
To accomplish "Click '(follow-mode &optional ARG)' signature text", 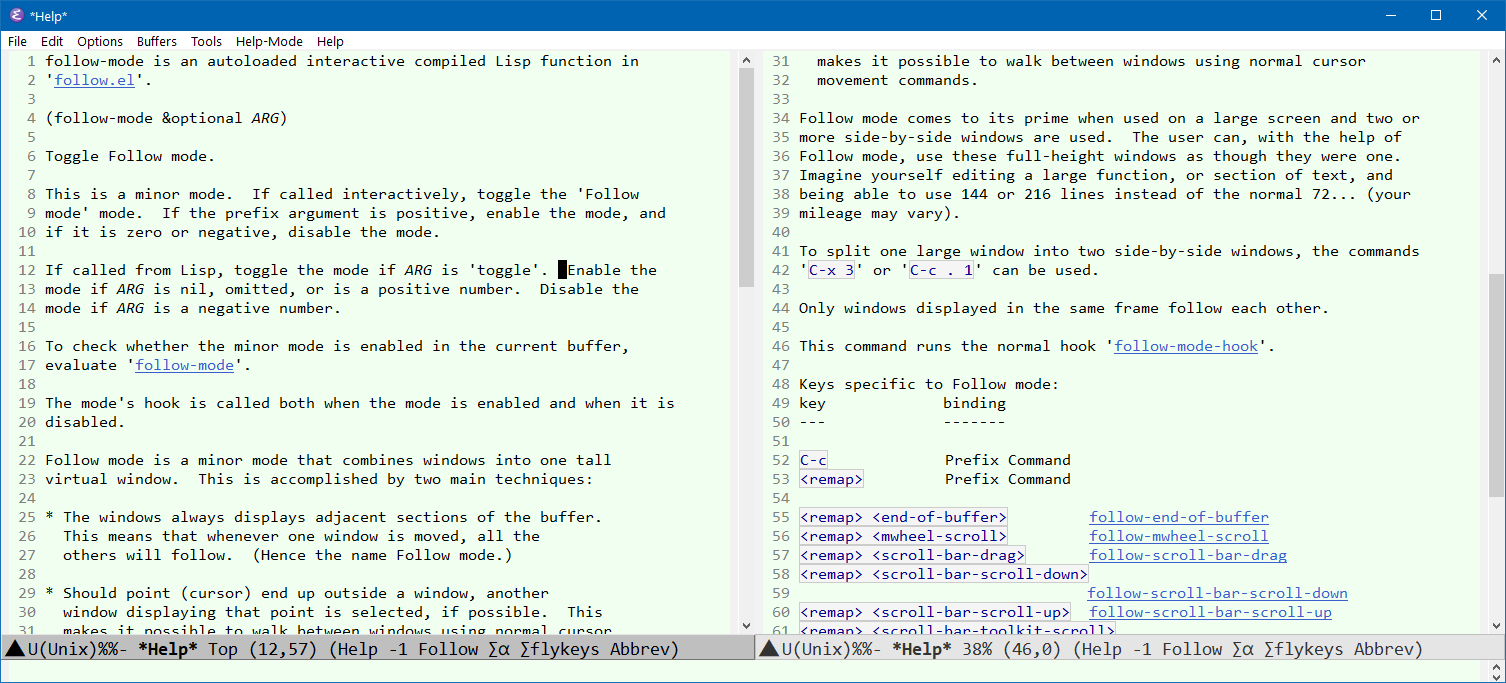I will click(166, 118).
